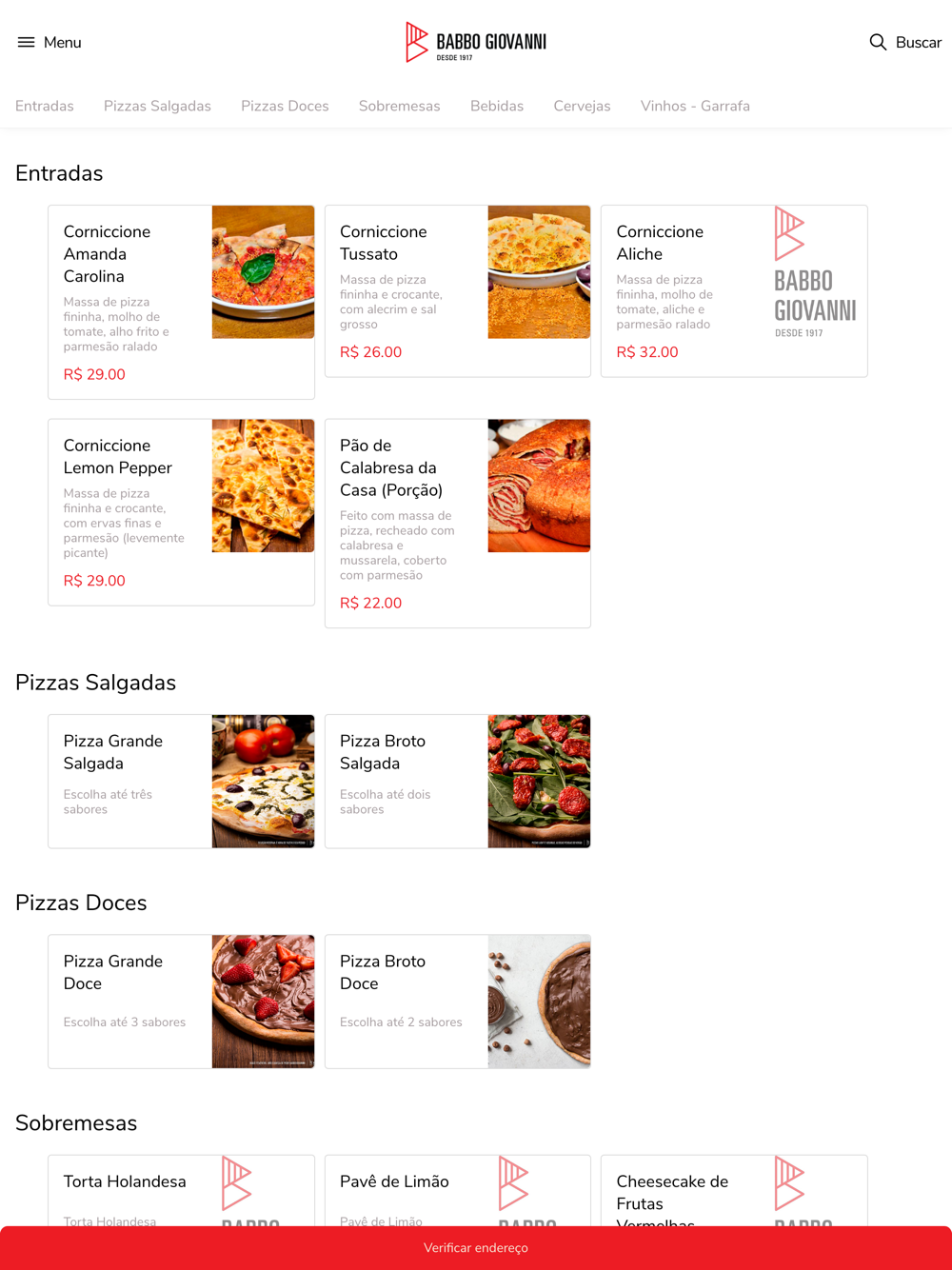Viewport: 952px width, 1270px height.
Task: Open the Corniccione Lemon Pepper photo
Action: coord(263,486)
